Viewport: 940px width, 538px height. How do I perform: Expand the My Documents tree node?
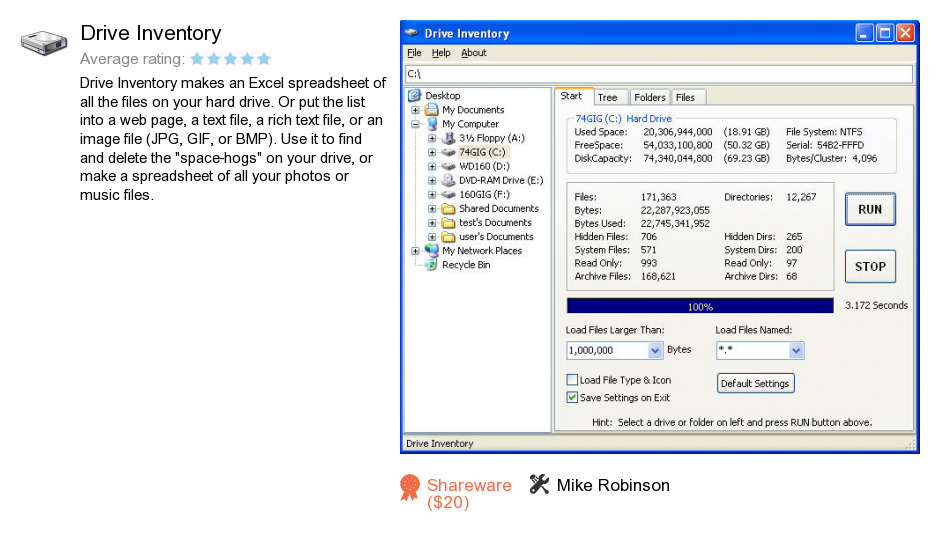coord(415,110)
